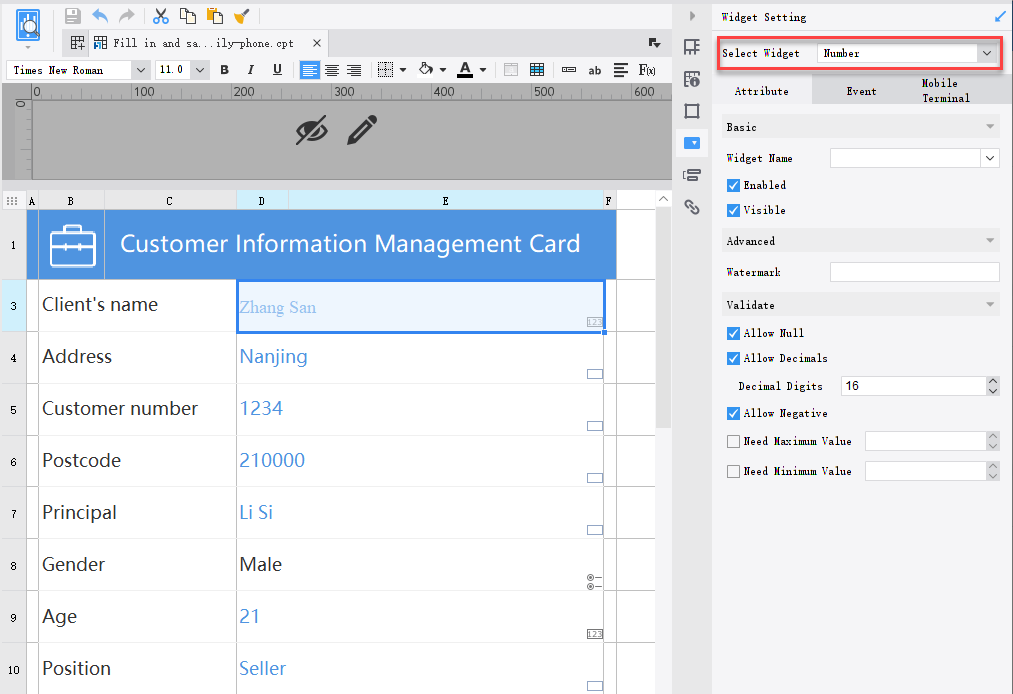
Task: Select the cell containing Nanjing
Action: click(421, 357)
